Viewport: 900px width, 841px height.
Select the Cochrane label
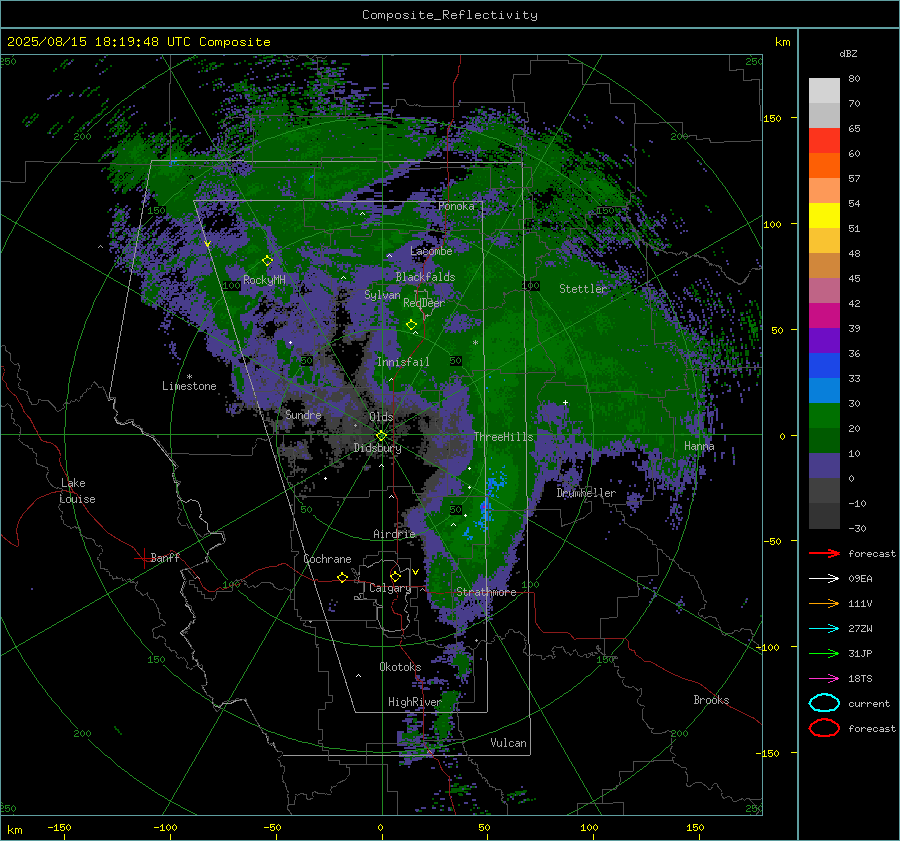[327, 559]
